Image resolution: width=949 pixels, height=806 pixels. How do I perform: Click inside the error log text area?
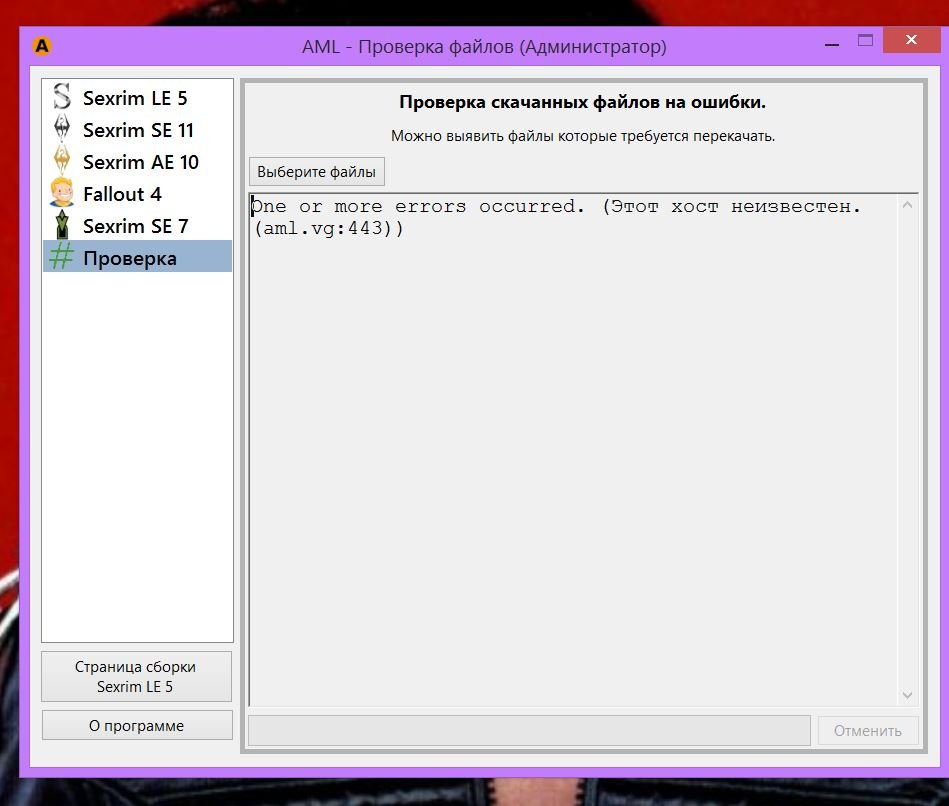pyautogui.click(x=570, y=450)
